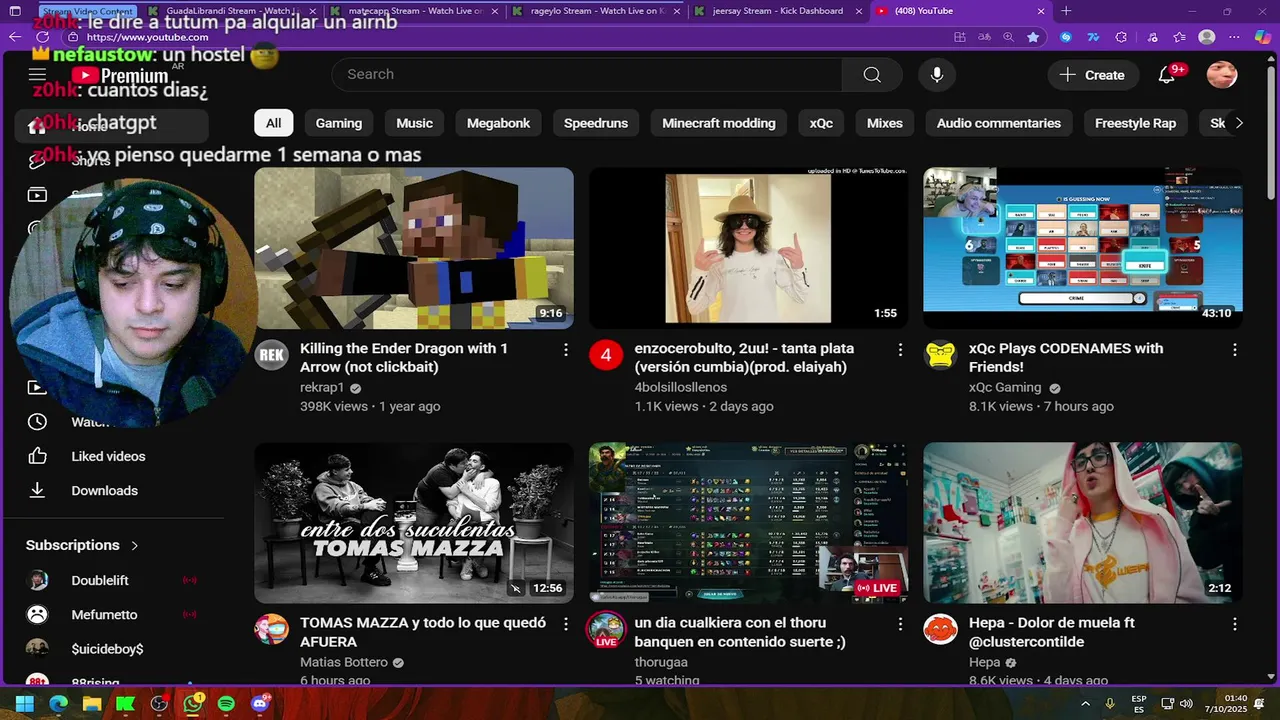Open Liked videos in sidebar
1280x720 pixels.
(108, 456)
